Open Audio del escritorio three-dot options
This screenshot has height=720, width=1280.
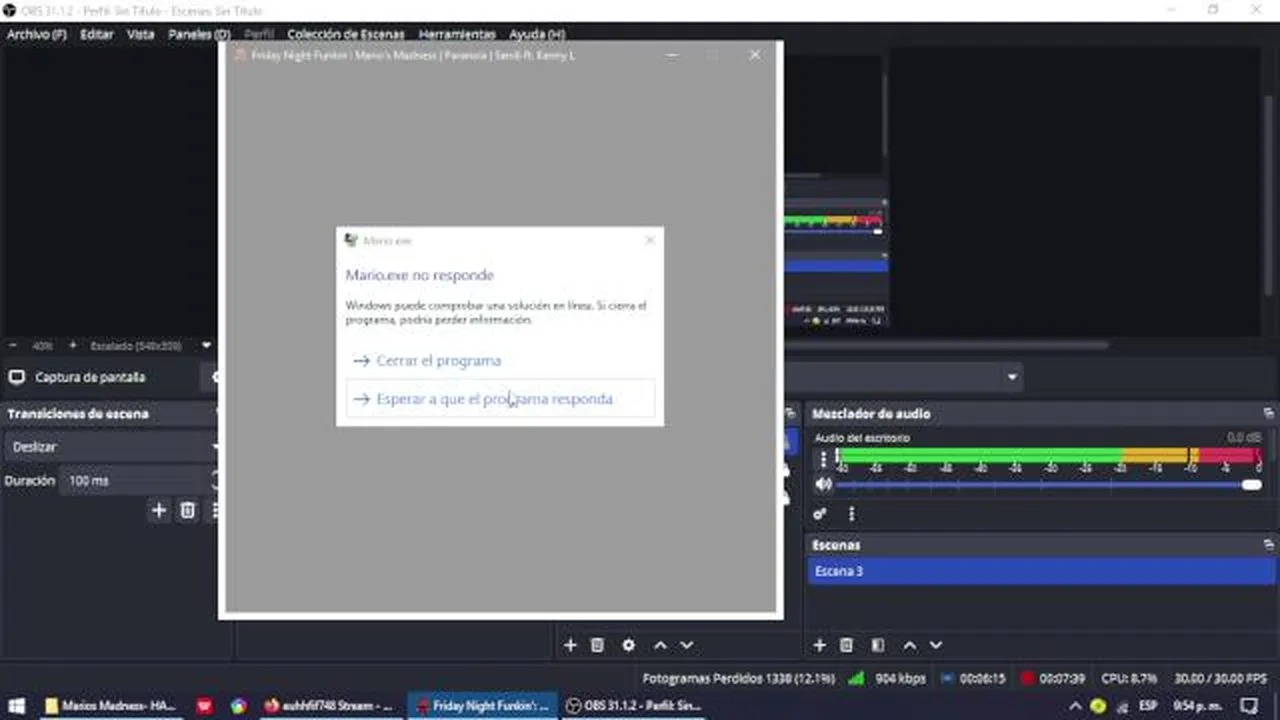click(x=823, y=459)
